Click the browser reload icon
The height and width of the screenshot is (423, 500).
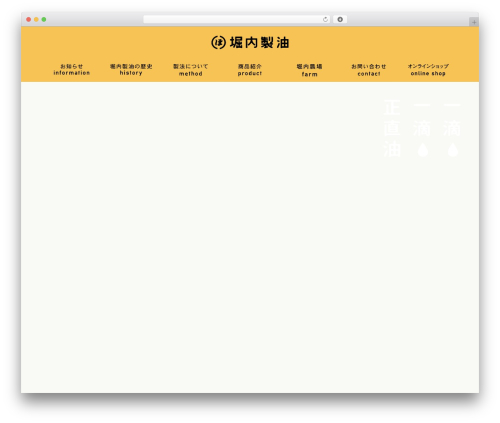tap(325, 20)
